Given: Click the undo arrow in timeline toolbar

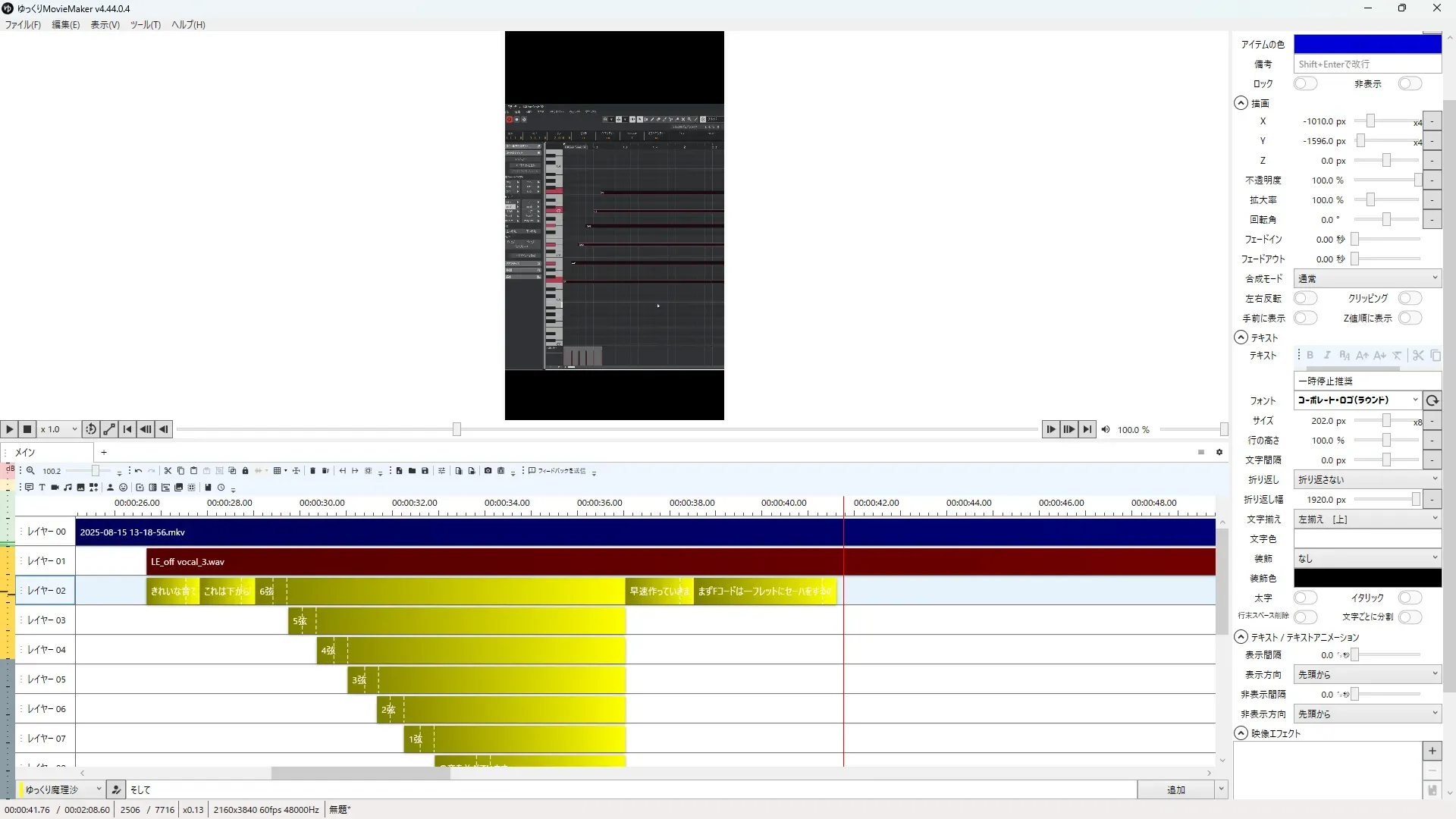Looking at the screenshot, I should [x=138, y=471].
